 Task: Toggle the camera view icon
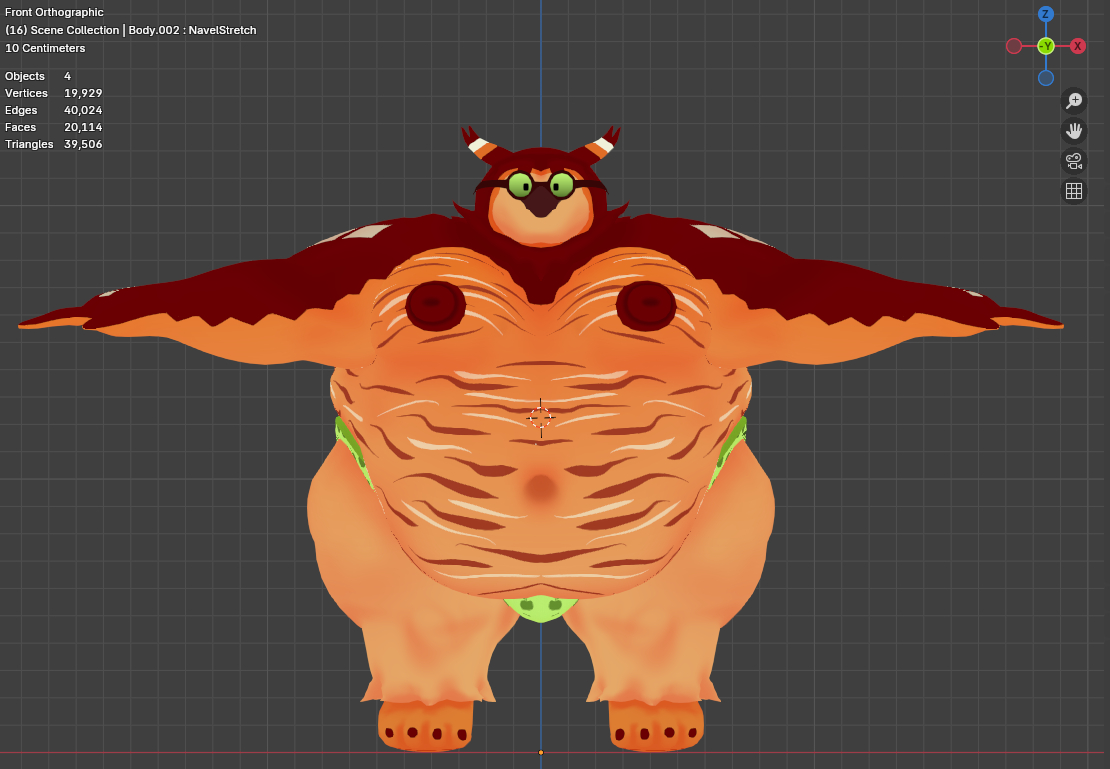pyautogui.click(x=1074, y=161)
